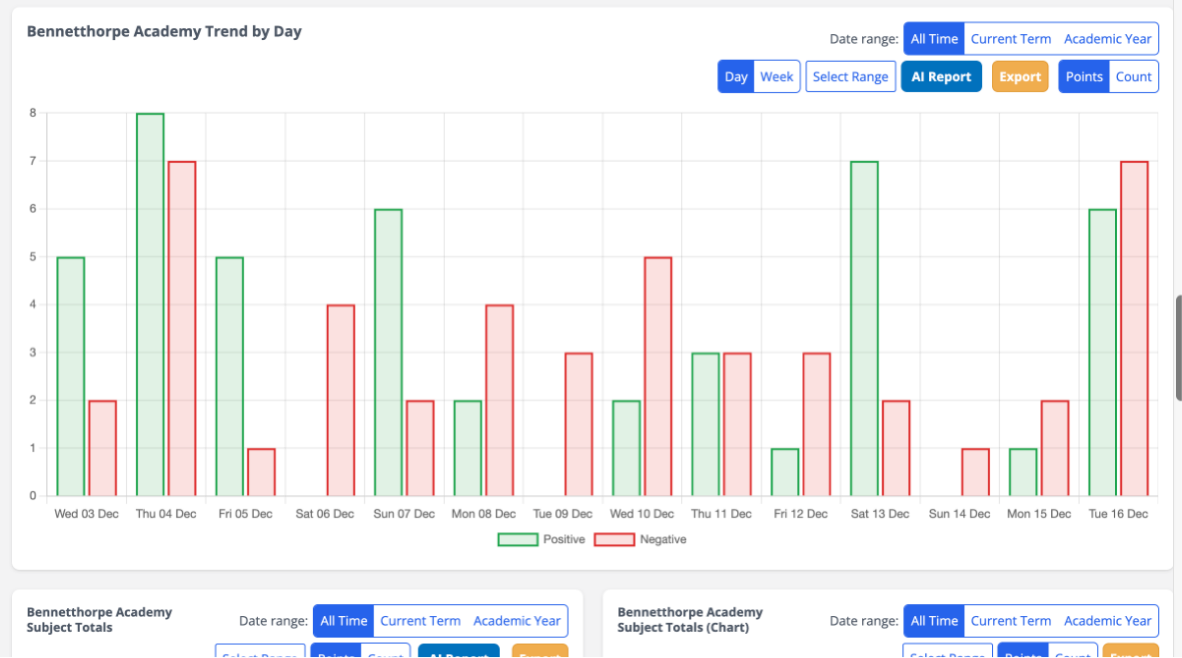Toggle Negative series in chart legend

640,539
